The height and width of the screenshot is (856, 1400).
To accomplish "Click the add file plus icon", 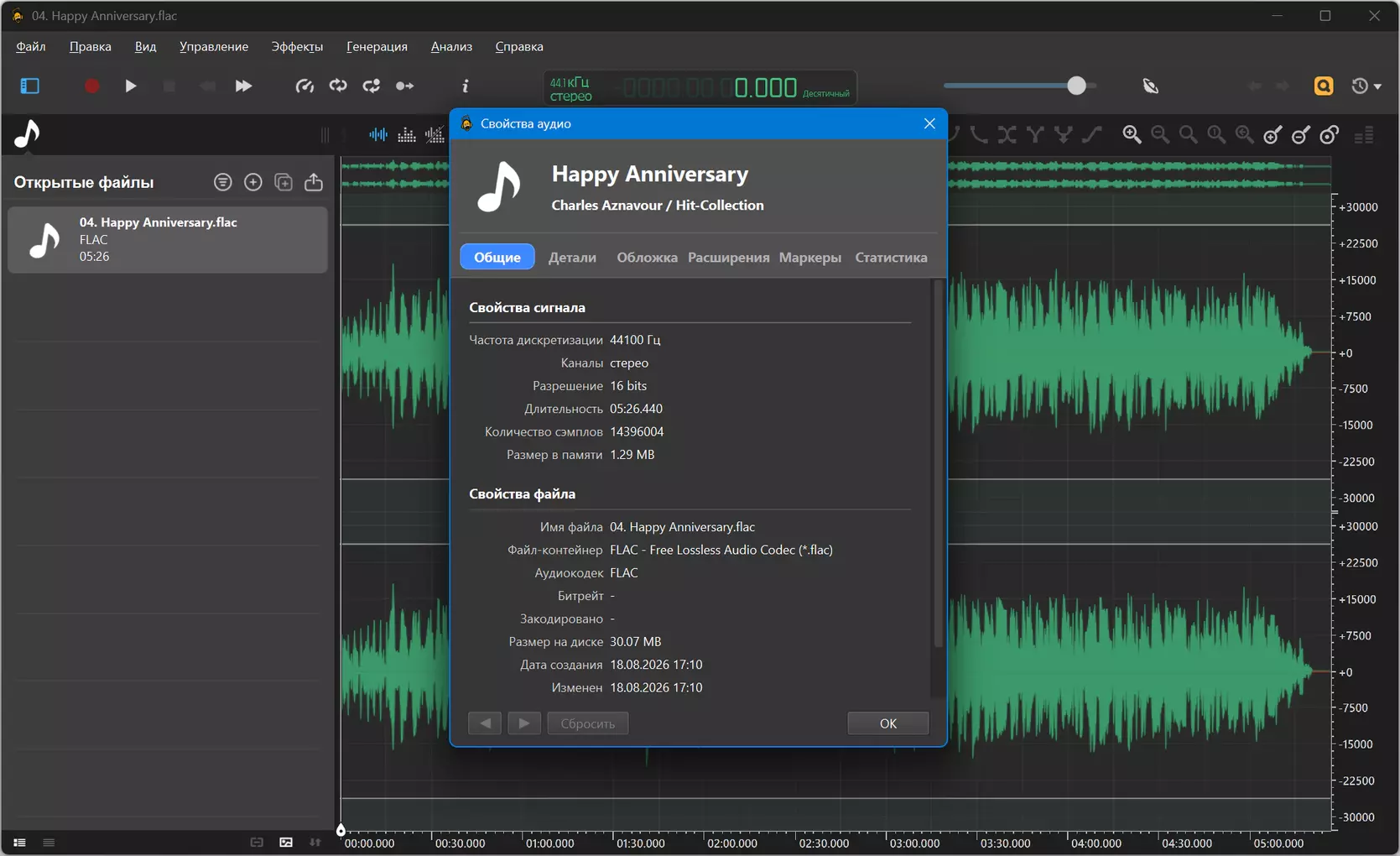I will tap(252, 182).
